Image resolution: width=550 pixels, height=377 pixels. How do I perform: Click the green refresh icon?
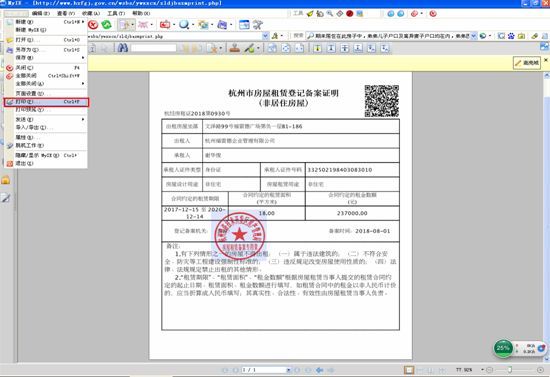pos(106,25)
